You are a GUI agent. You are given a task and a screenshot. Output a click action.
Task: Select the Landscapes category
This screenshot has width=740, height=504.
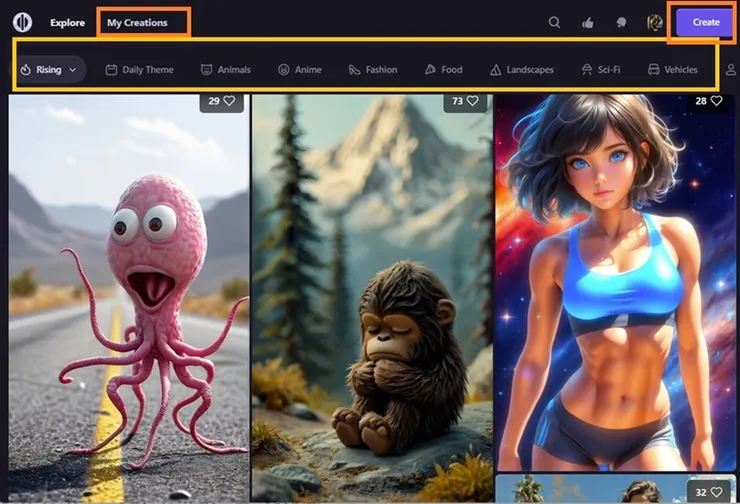[521, 70]
